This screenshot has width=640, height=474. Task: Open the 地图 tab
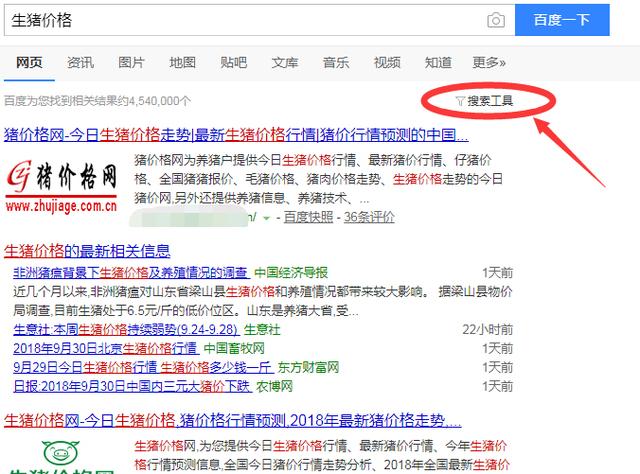182,62
